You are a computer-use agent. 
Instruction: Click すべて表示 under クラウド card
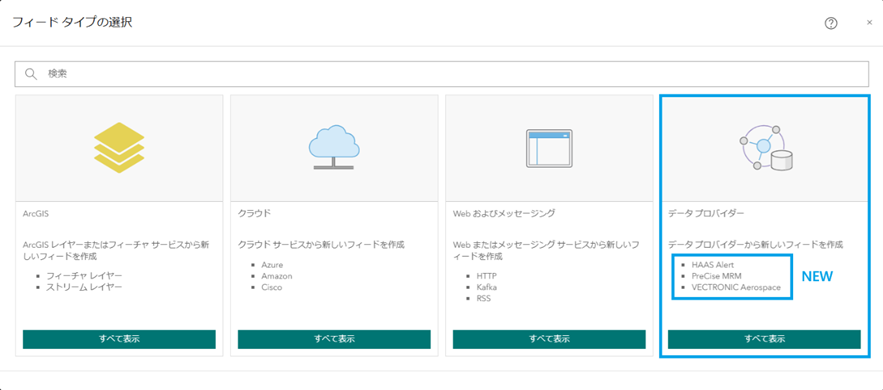334,339
